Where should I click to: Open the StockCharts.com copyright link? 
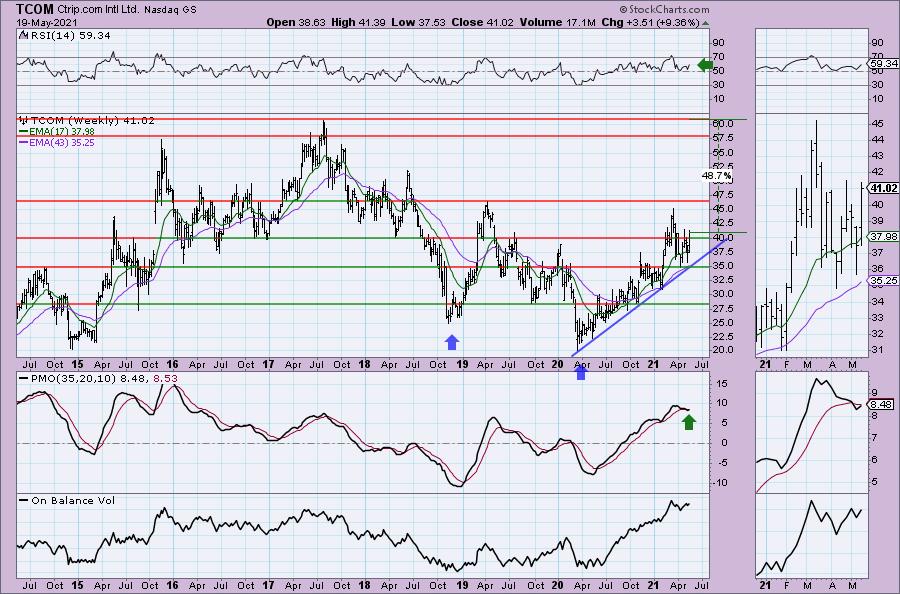tap(665, 9)
